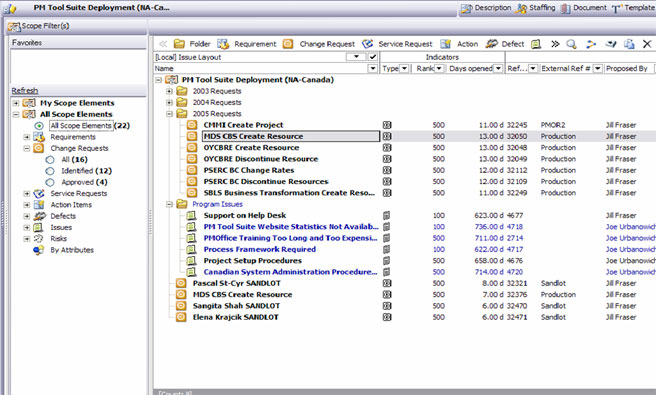Select Sangita Shah SANDLOT row
The image size is (656, 395).
coord(236,306)
